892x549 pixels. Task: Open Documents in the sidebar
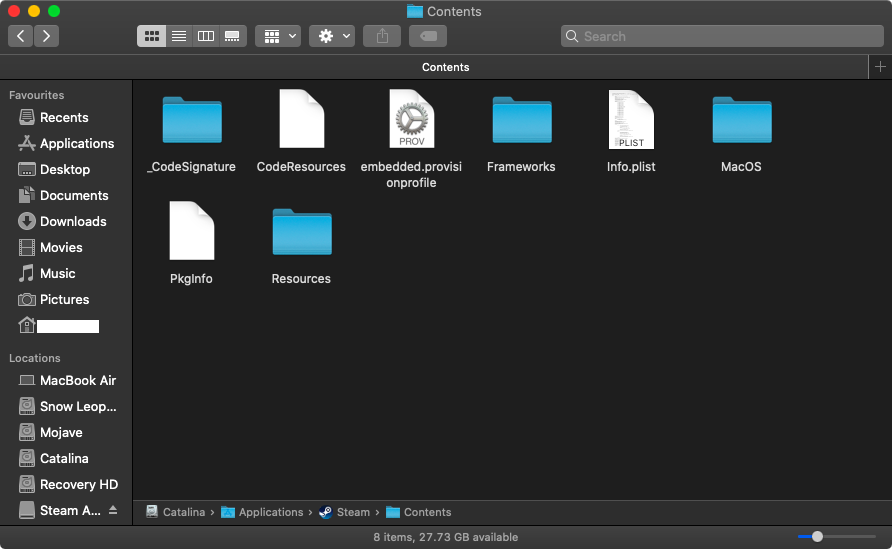(x=64, y=195)
